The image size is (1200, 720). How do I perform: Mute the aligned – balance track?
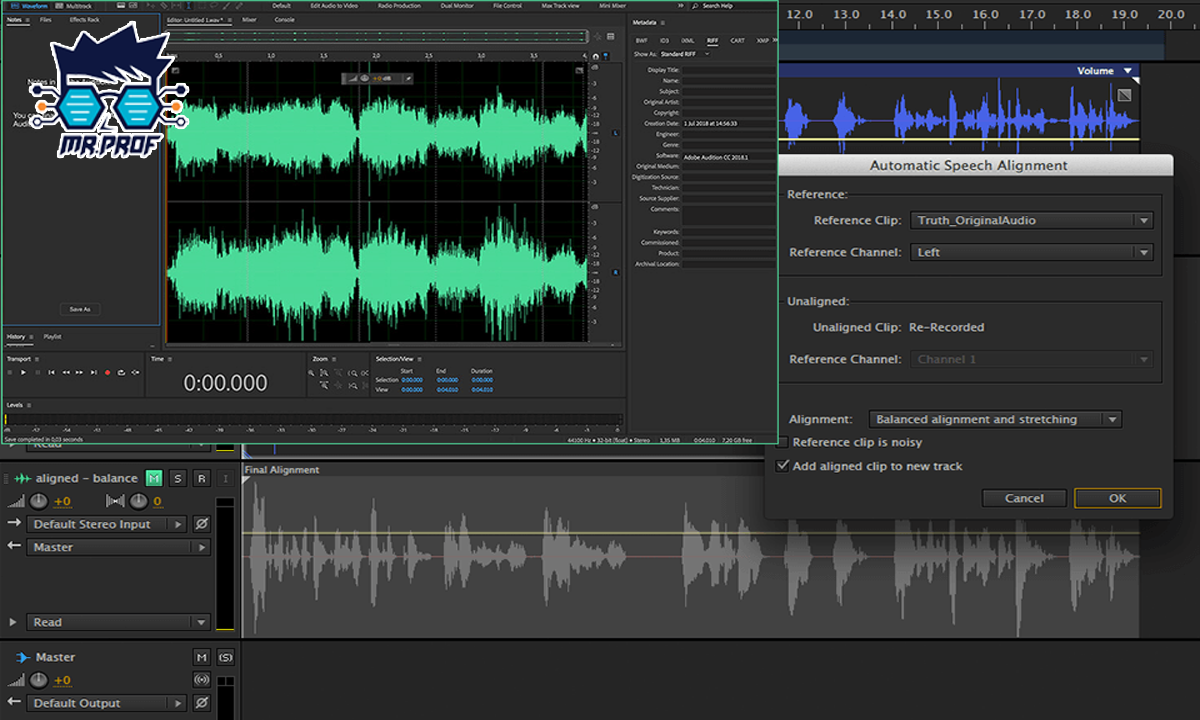pyautogui.click(x=154, y=478)
